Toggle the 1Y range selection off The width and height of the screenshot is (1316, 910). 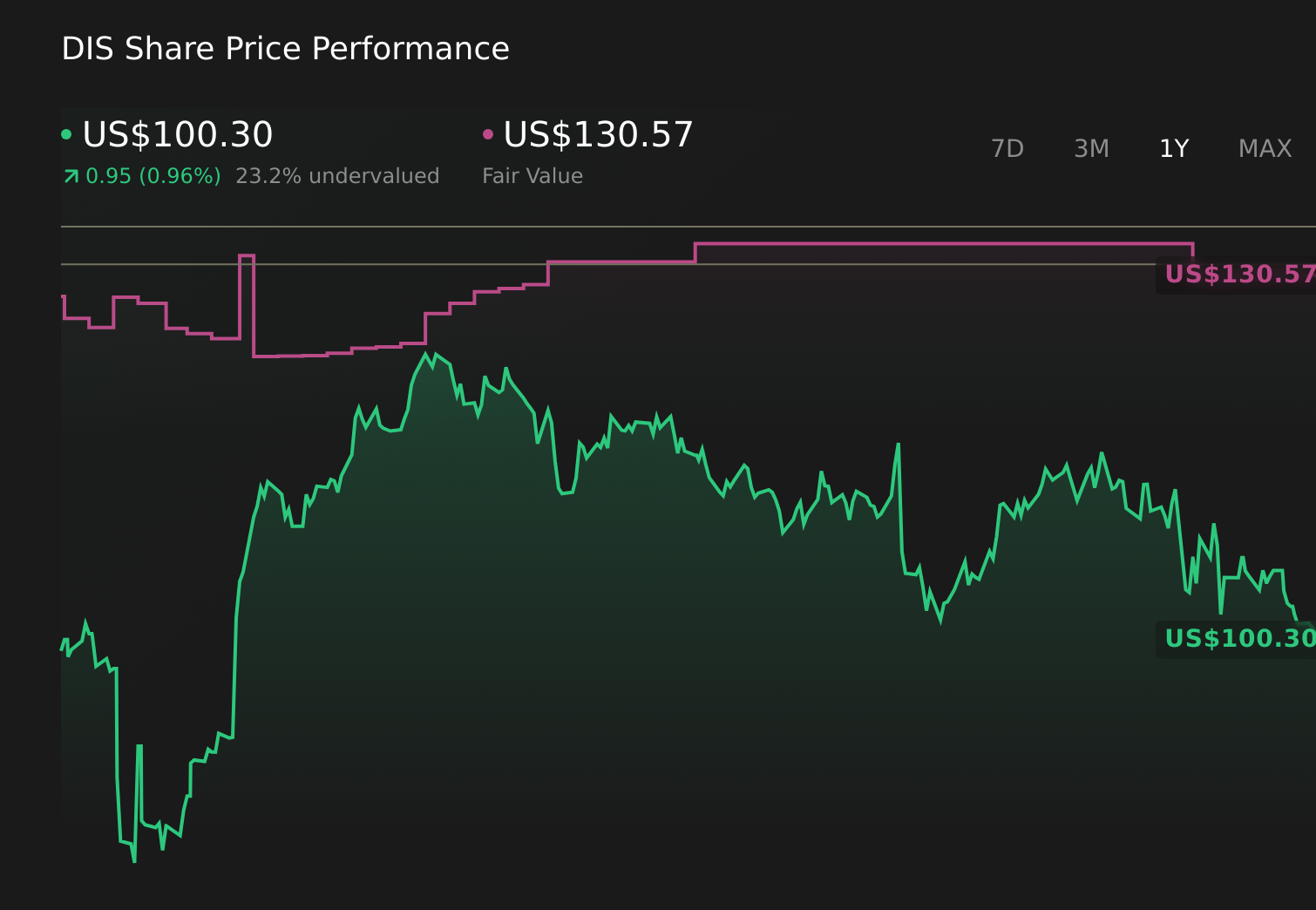[1173, 148]
